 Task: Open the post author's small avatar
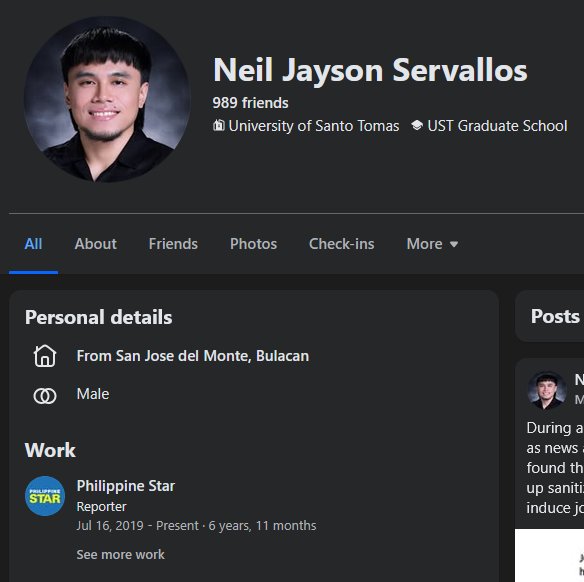[x=546, y=390]
